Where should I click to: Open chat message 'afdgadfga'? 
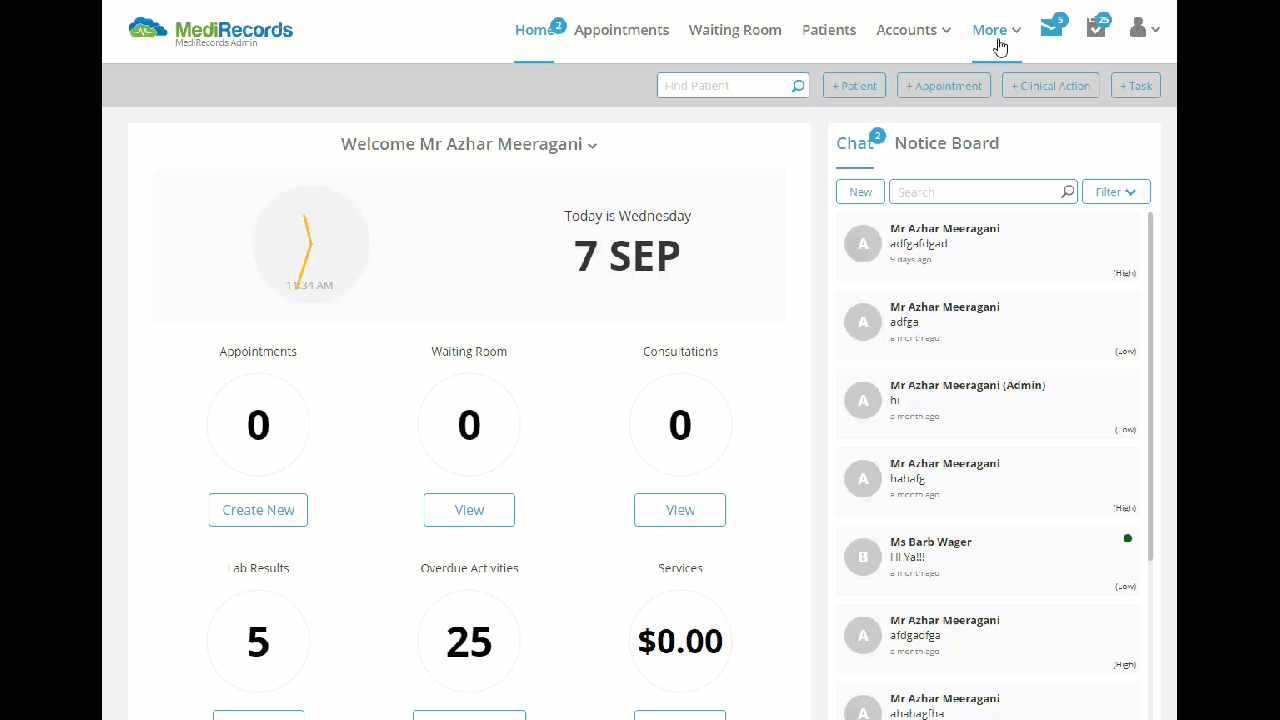tap(988, 638)
